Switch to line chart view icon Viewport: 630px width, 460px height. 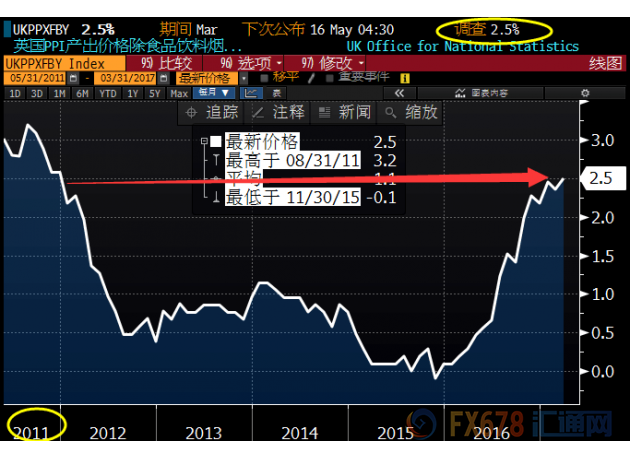pyautogui.click(x=249, y=93)
